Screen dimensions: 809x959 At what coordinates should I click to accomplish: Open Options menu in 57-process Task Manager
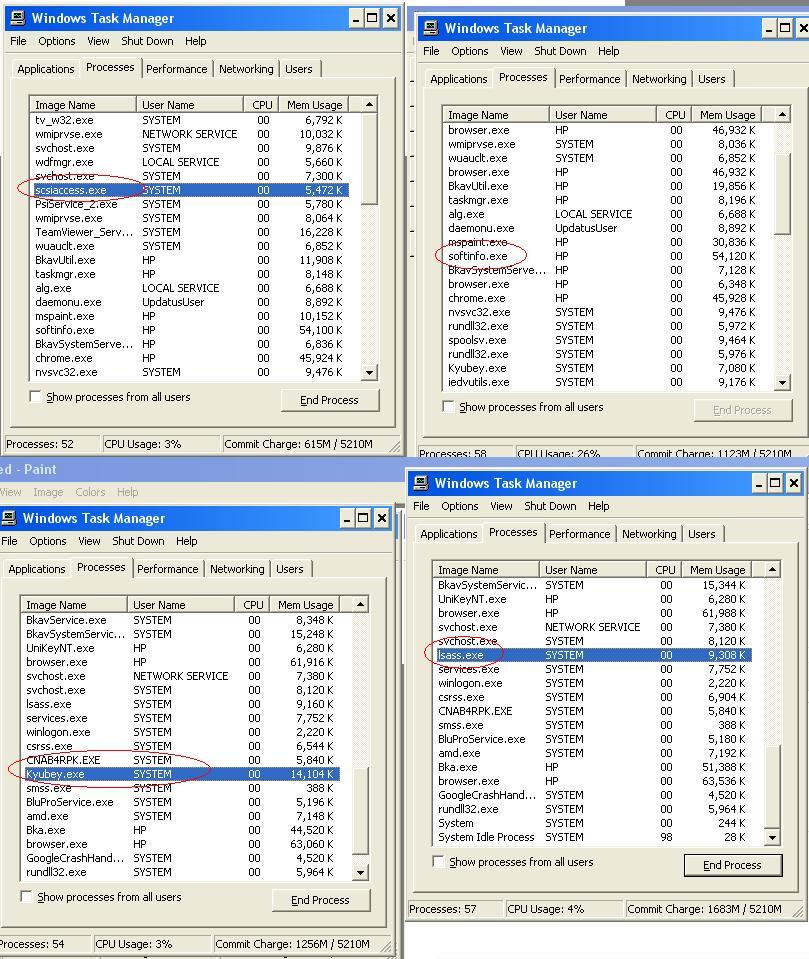click(x=460, y=506)
